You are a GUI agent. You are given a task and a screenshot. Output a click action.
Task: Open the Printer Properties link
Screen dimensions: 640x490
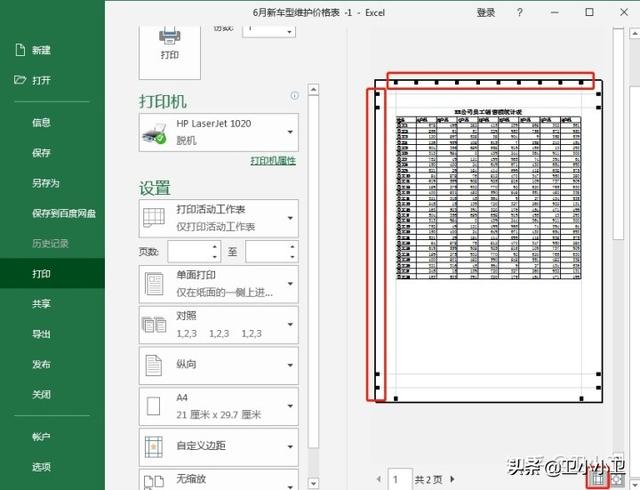coord(273,160)
